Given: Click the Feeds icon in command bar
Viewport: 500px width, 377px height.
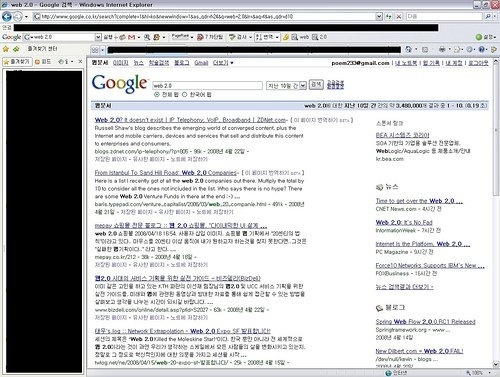Looking at the screenshot, I should (x=425, y=50).
